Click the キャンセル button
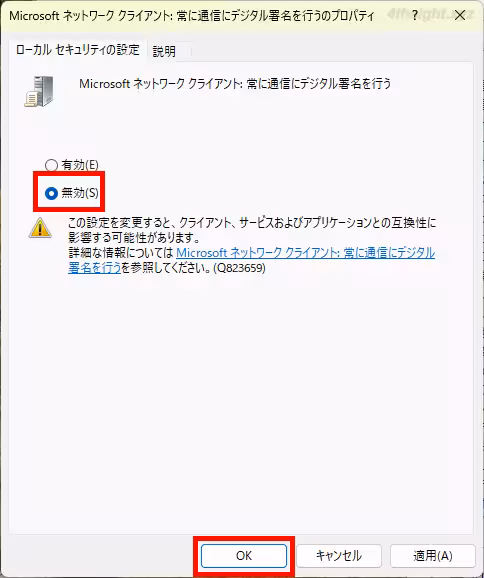 click(x=339, y=556)
